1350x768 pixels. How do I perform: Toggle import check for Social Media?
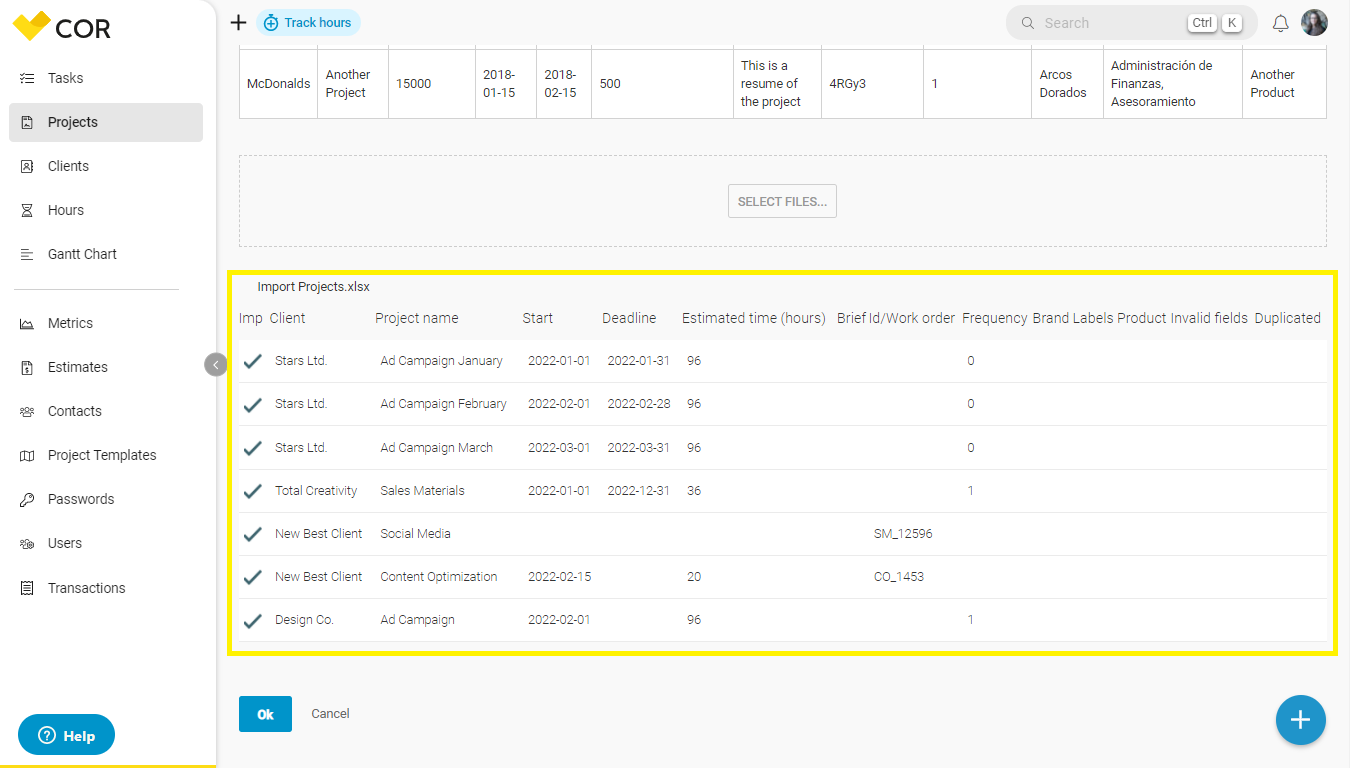(252, 534)
